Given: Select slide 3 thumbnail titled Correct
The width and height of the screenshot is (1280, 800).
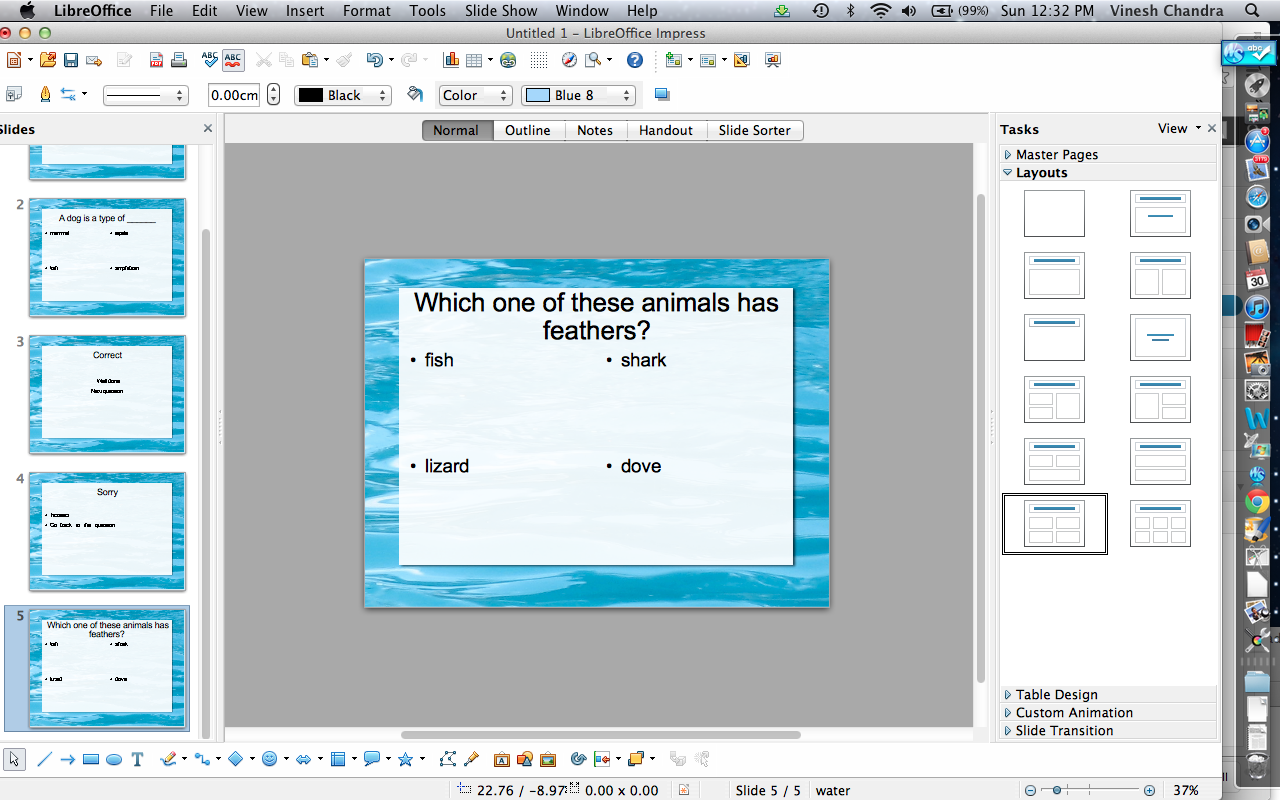Looking at the screenshot, I should pos(107,393).
